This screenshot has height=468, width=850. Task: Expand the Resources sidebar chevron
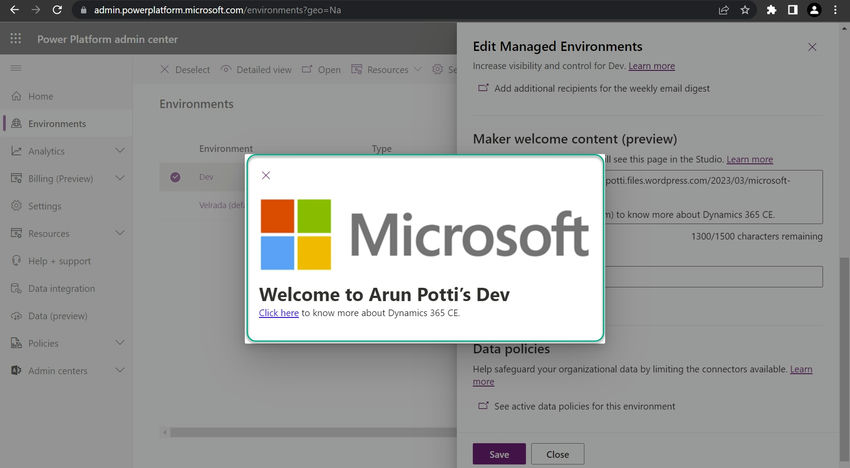tap(120, 233)
